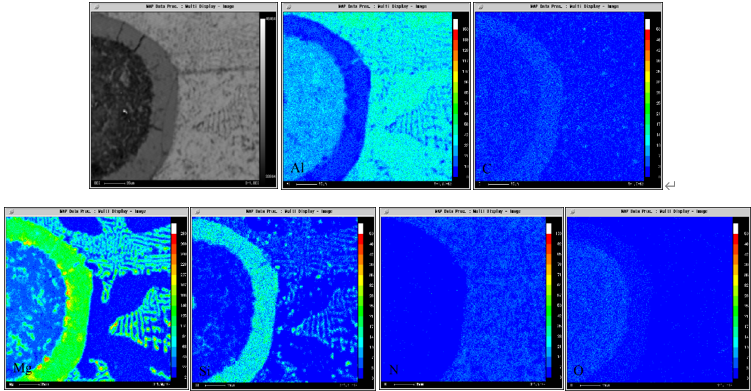Screen dimensions: 751x391
Task: Click the rainbow color scale in O window
Action: tap(736, 301)
